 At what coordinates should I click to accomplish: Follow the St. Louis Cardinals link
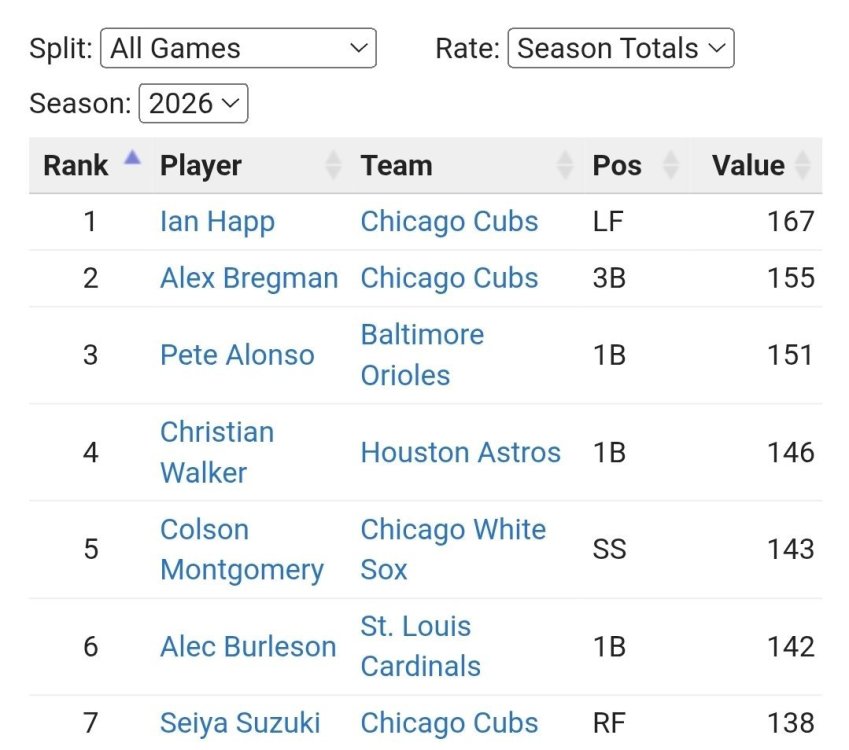point(421,647)
